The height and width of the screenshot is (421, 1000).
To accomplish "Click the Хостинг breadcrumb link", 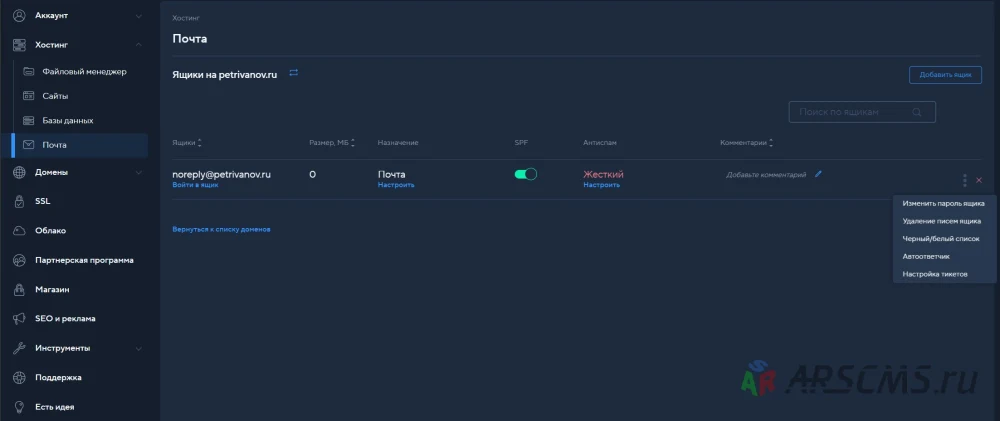I will [186, 18].
